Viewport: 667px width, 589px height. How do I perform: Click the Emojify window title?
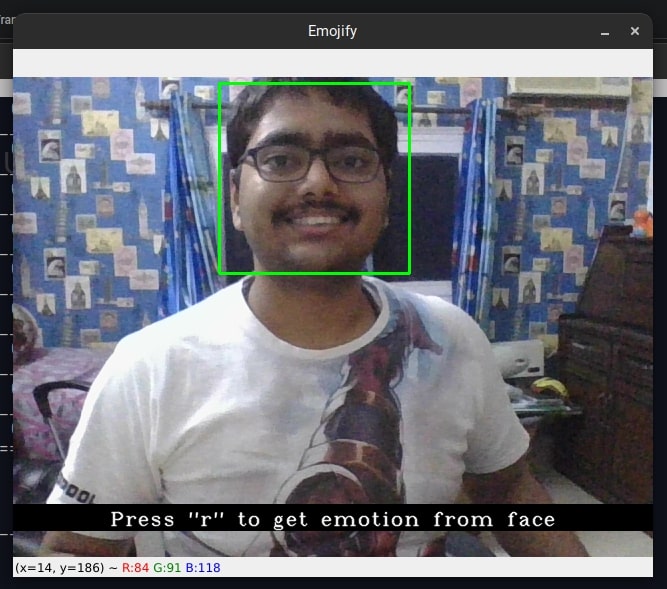pos(332,31)
